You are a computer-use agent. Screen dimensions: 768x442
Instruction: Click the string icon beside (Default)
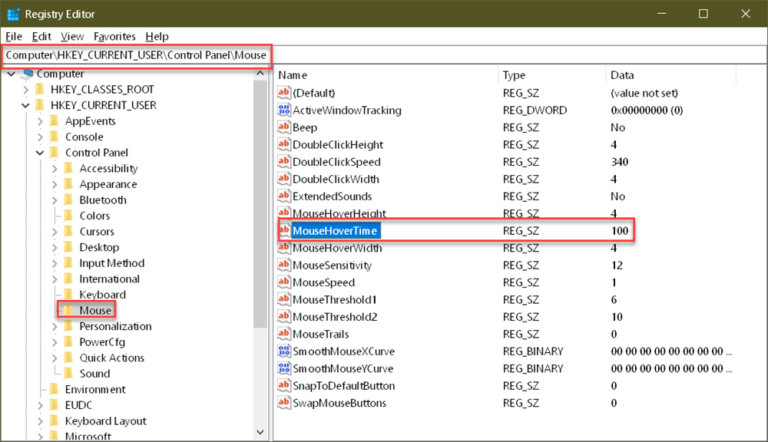[284, 93]
